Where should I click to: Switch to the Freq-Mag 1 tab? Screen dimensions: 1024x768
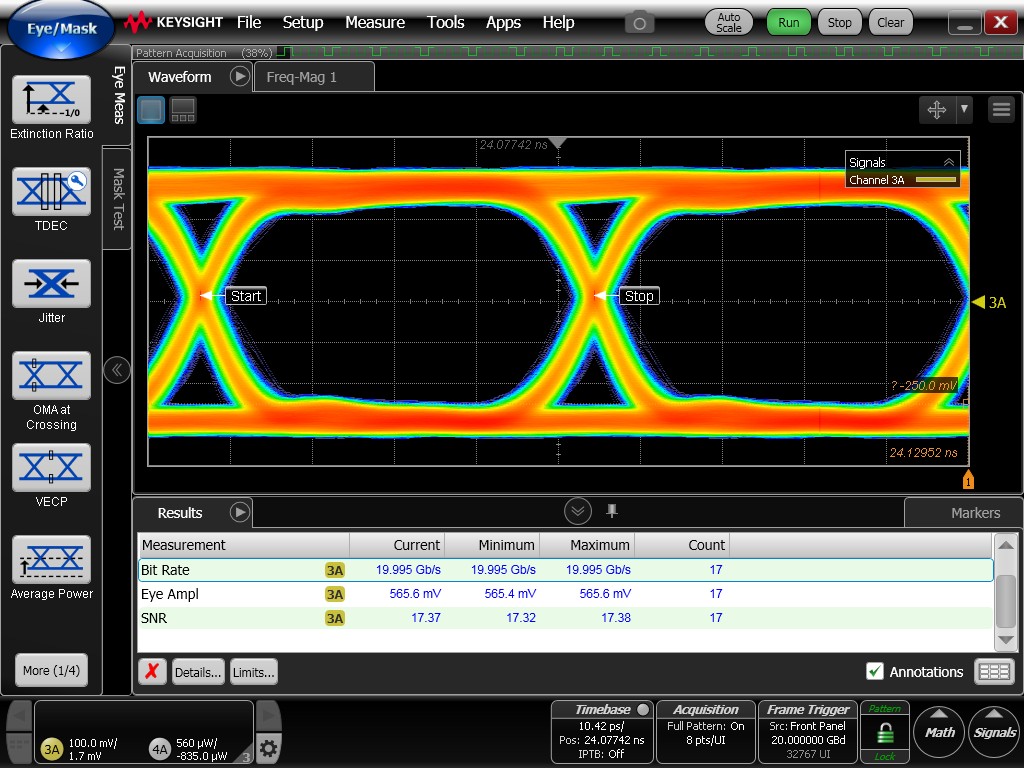tap(302, 77)
